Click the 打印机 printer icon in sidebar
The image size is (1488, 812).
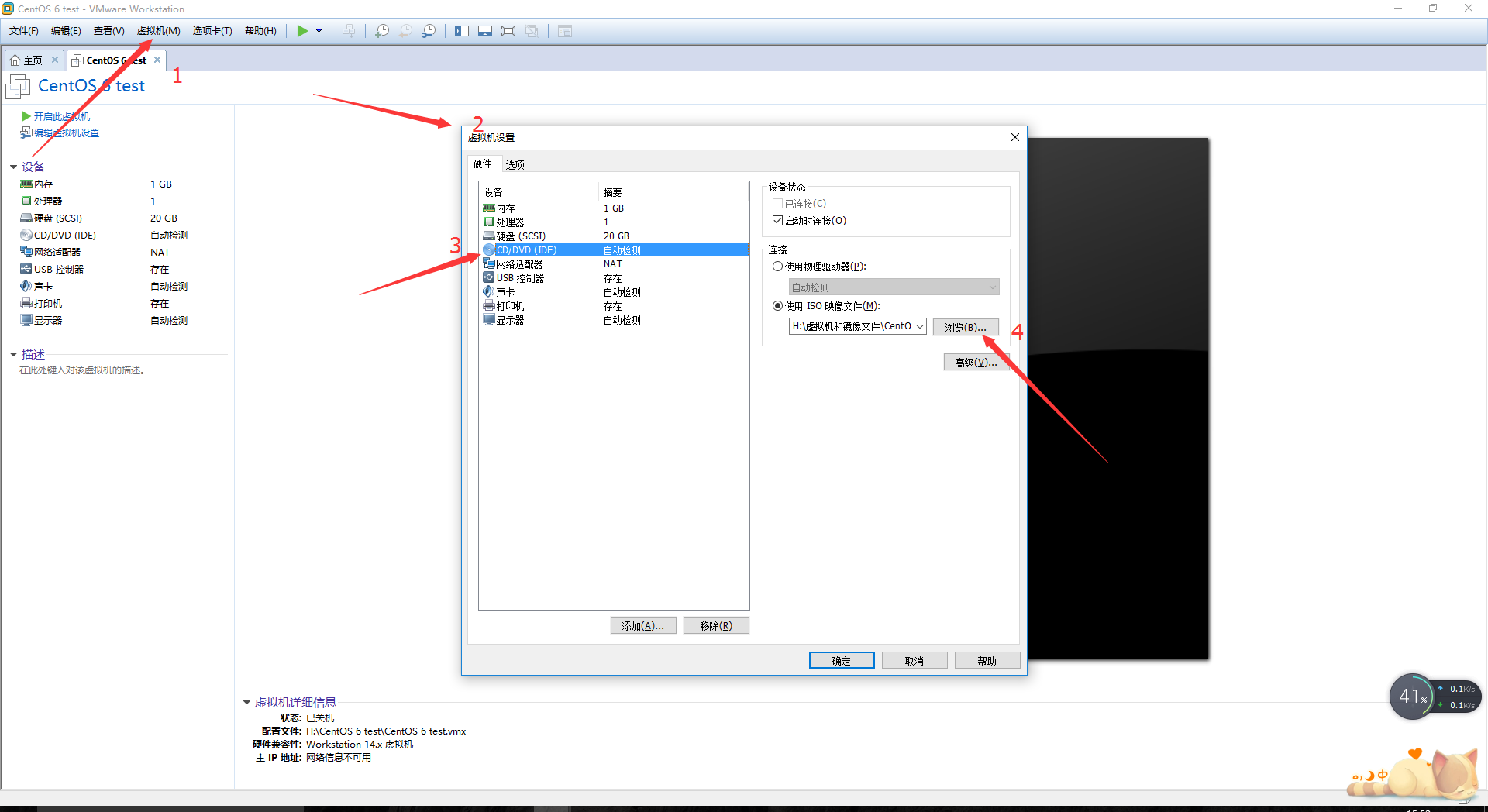(26, 304)
